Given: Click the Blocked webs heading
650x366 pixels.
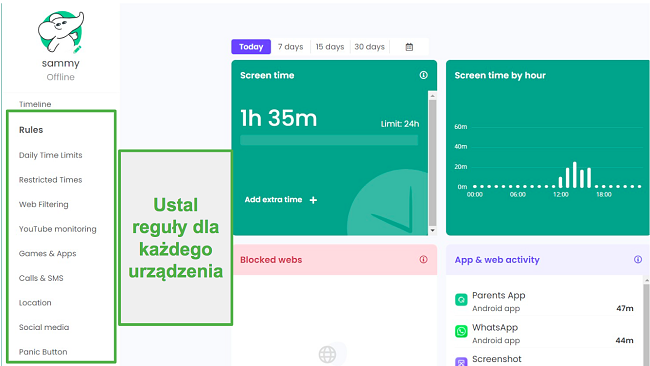Looking at the screenshot, I should point(271,260).
